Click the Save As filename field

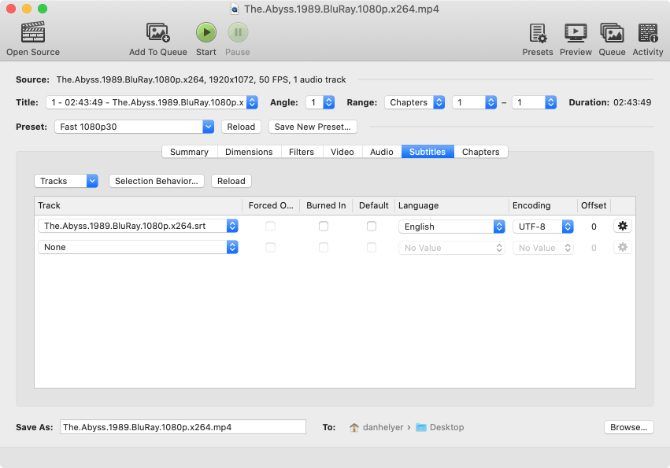[x=183, y=427]
